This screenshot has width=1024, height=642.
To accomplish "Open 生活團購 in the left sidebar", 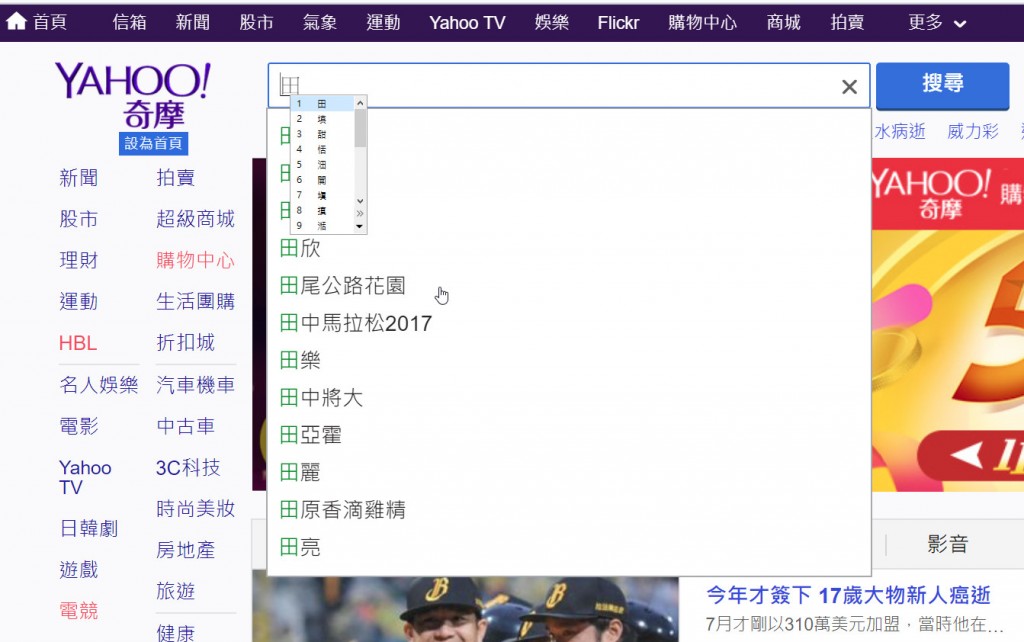I will coord(195,301).
